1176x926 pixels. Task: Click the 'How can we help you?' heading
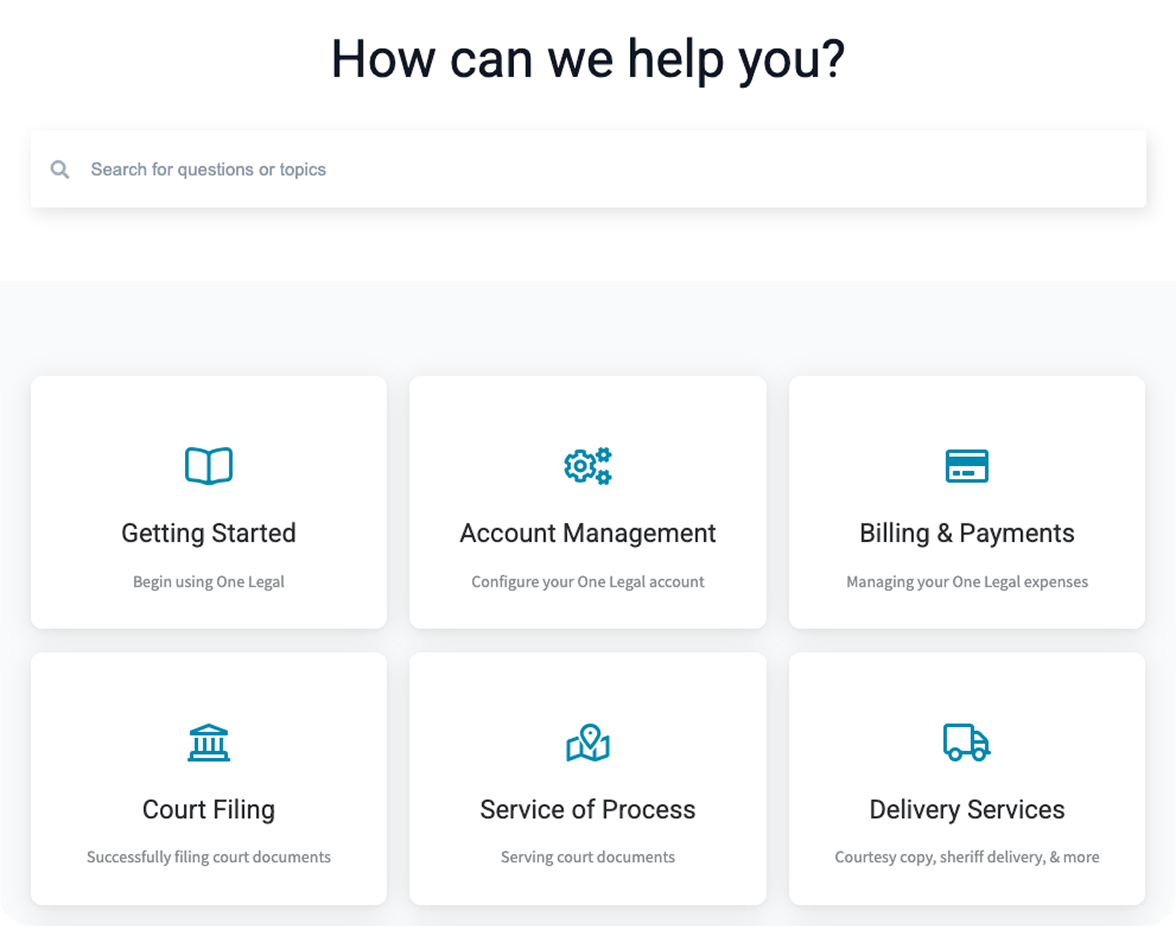[x=588, y=59]
